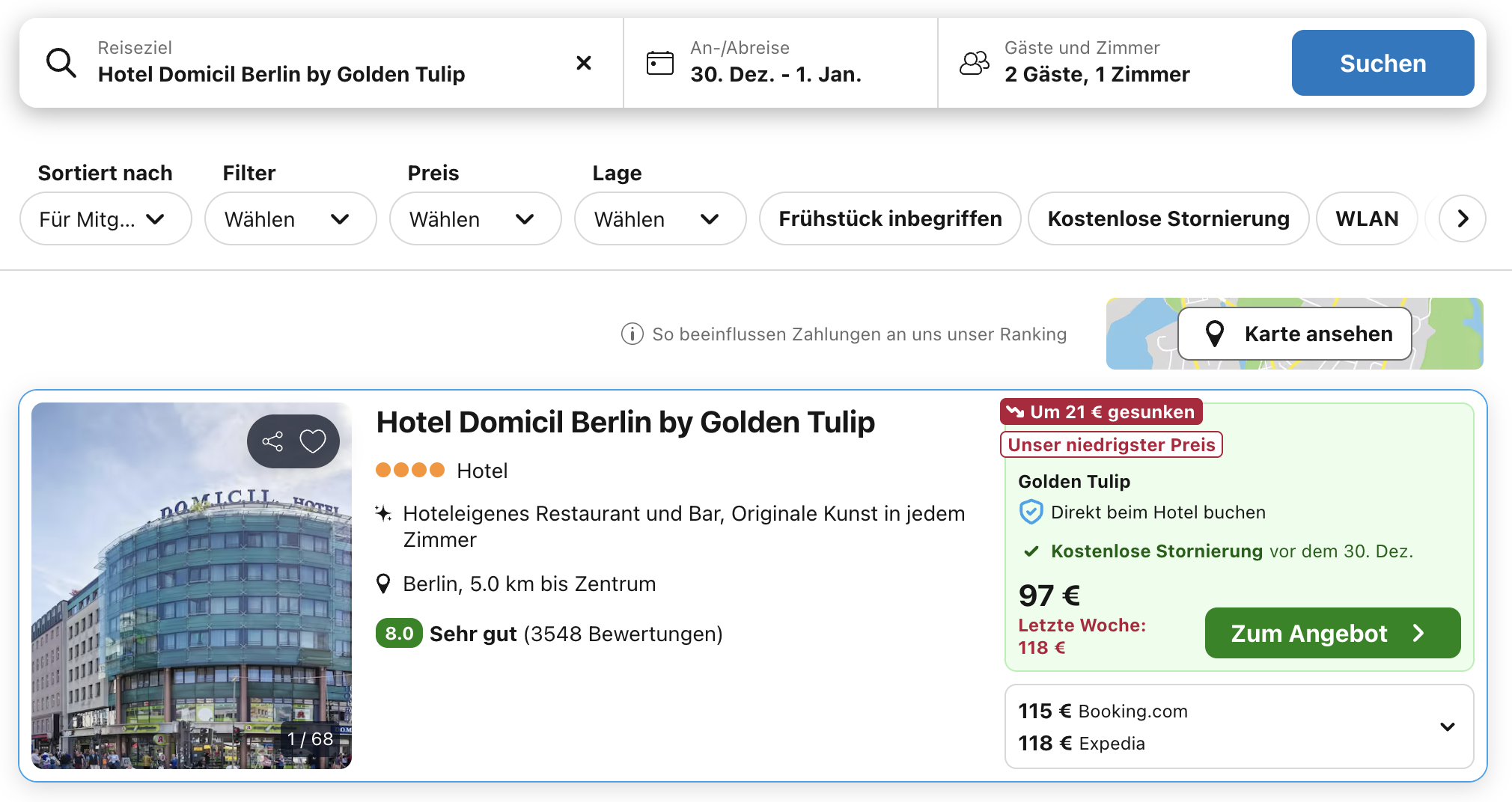Click the guests and rooms icon

pos(974,63)
